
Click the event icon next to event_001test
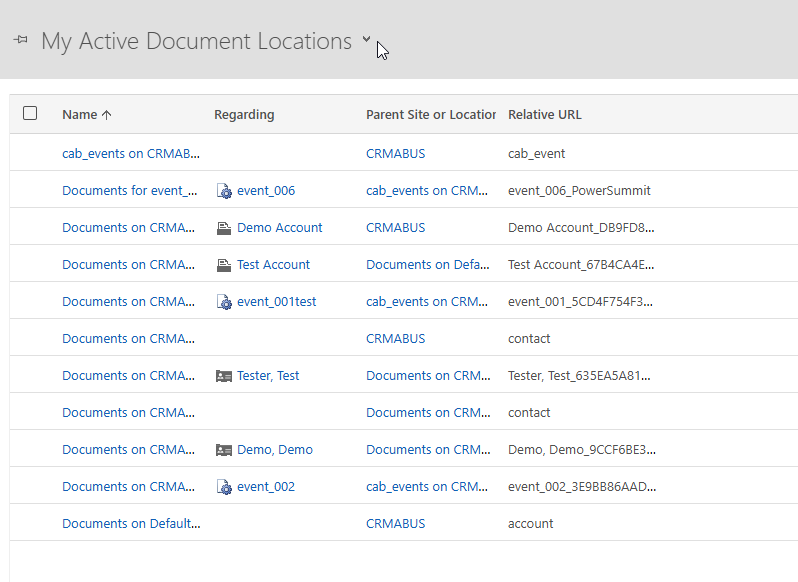pos(224,302)
